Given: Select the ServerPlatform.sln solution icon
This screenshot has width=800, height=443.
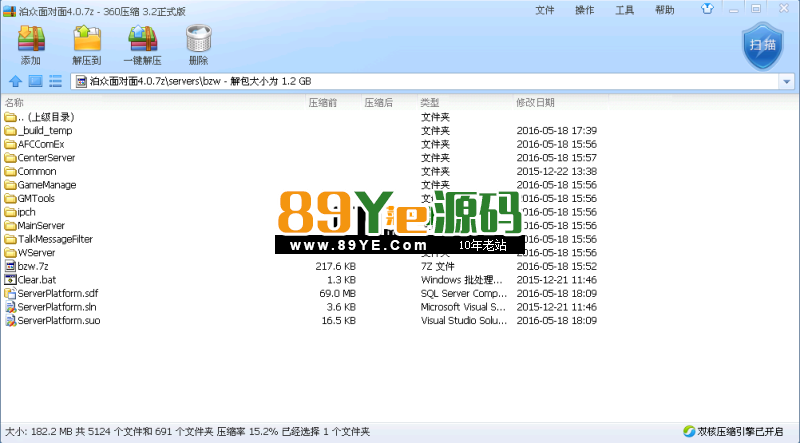Looking at the screenshot, I should (10, 307).
